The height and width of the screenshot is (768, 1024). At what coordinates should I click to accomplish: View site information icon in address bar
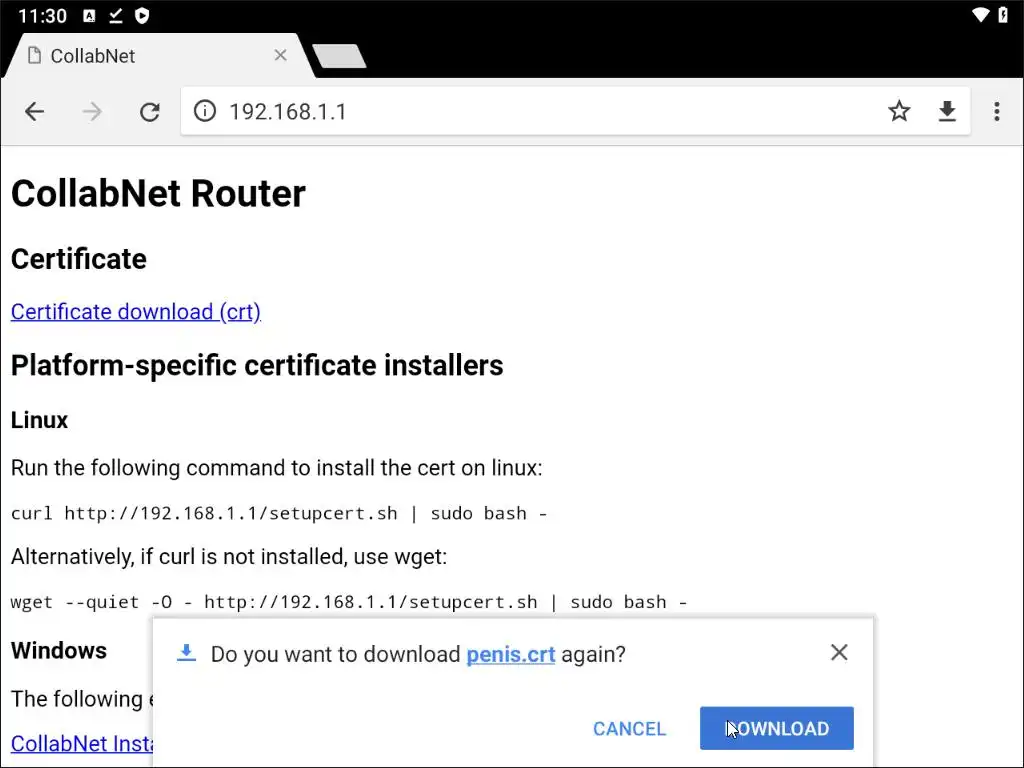204,111
